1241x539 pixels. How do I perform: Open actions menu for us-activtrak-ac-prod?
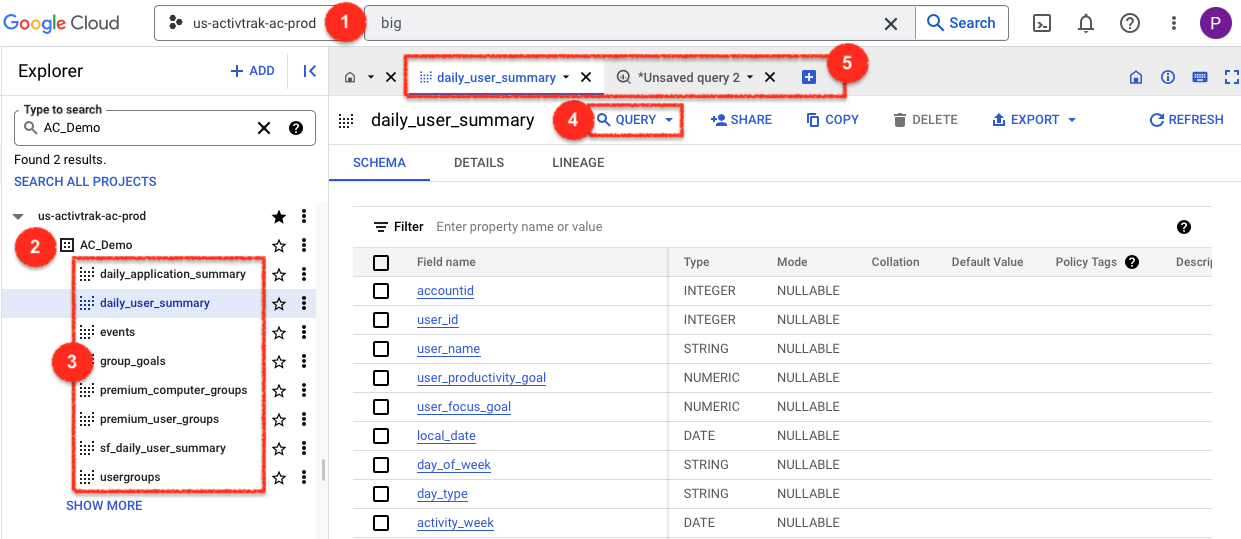(x=304, y=216)
